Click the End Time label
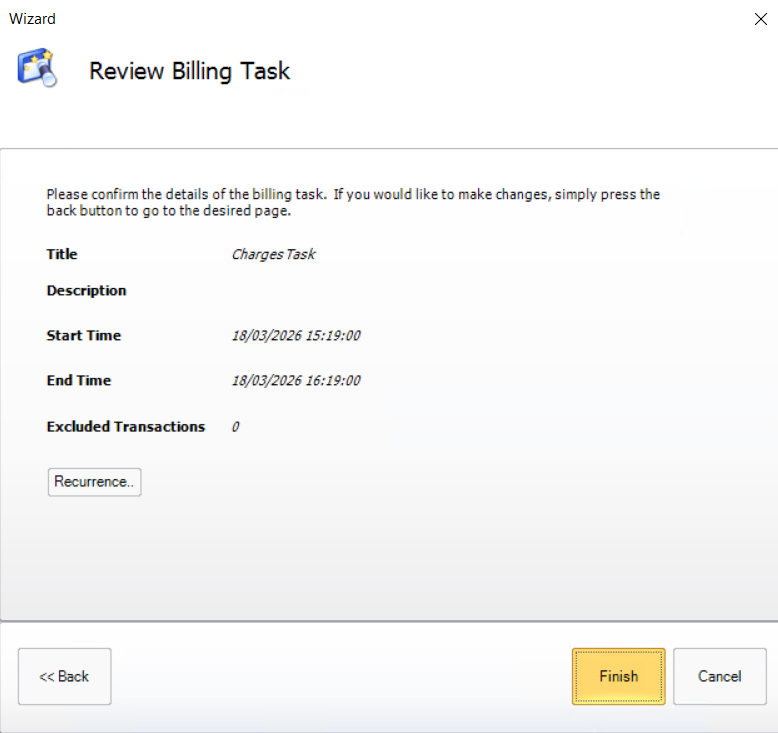This screenshot has height=733, width=778. point(79,381)
